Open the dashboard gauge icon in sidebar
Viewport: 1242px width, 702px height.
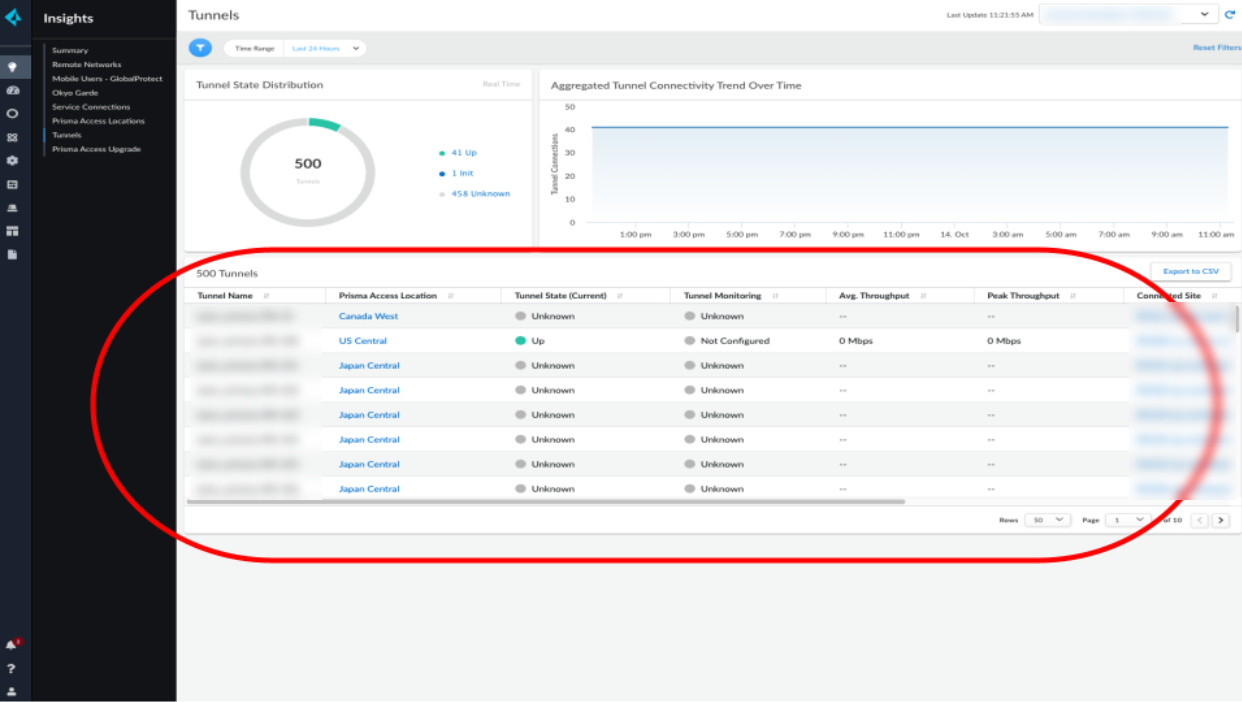click(x=12, y=90)
